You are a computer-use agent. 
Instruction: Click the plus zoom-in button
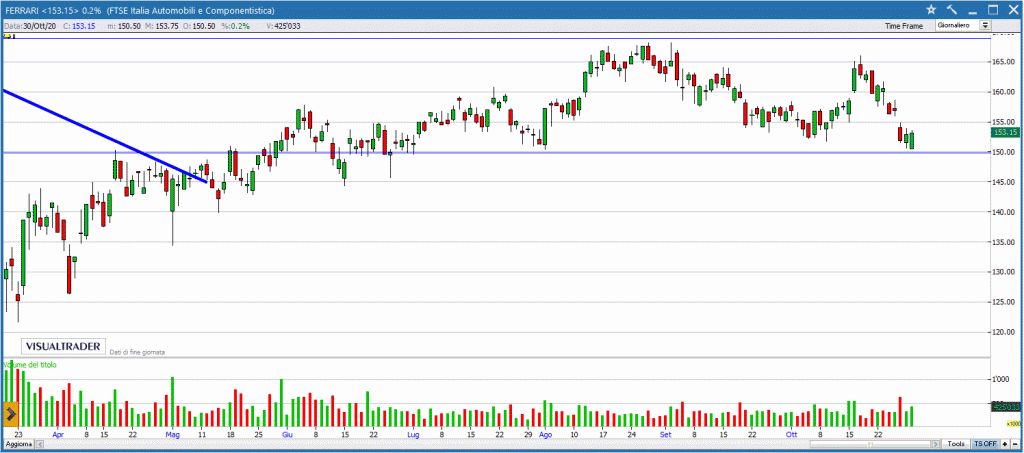click(1004, 444)
